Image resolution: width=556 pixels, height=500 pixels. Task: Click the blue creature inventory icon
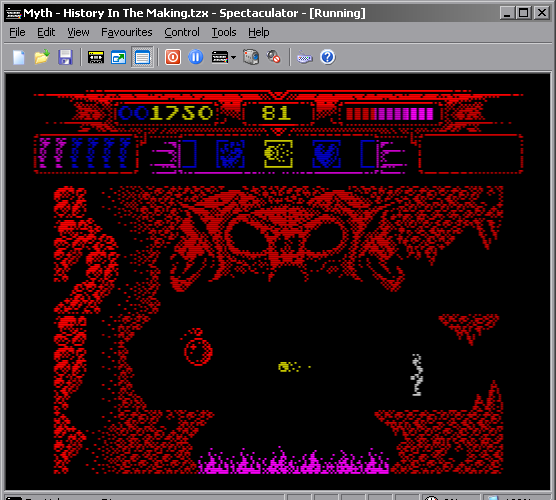(230, 154)
